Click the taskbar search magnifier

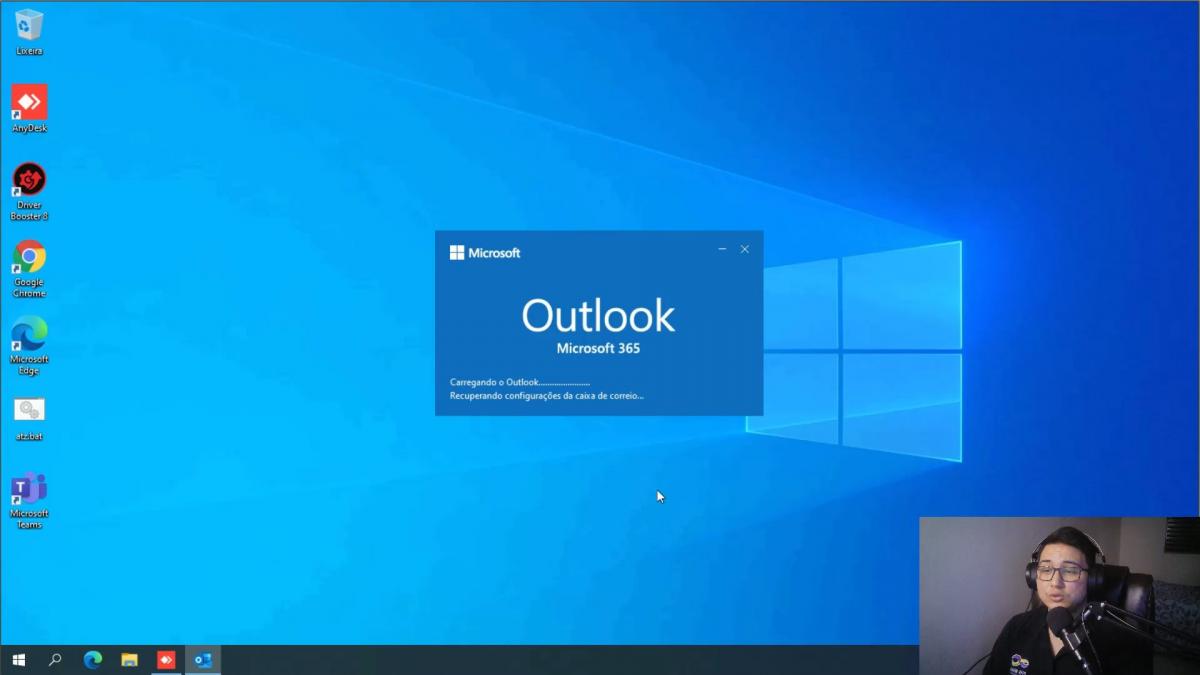tap(55, 660)
